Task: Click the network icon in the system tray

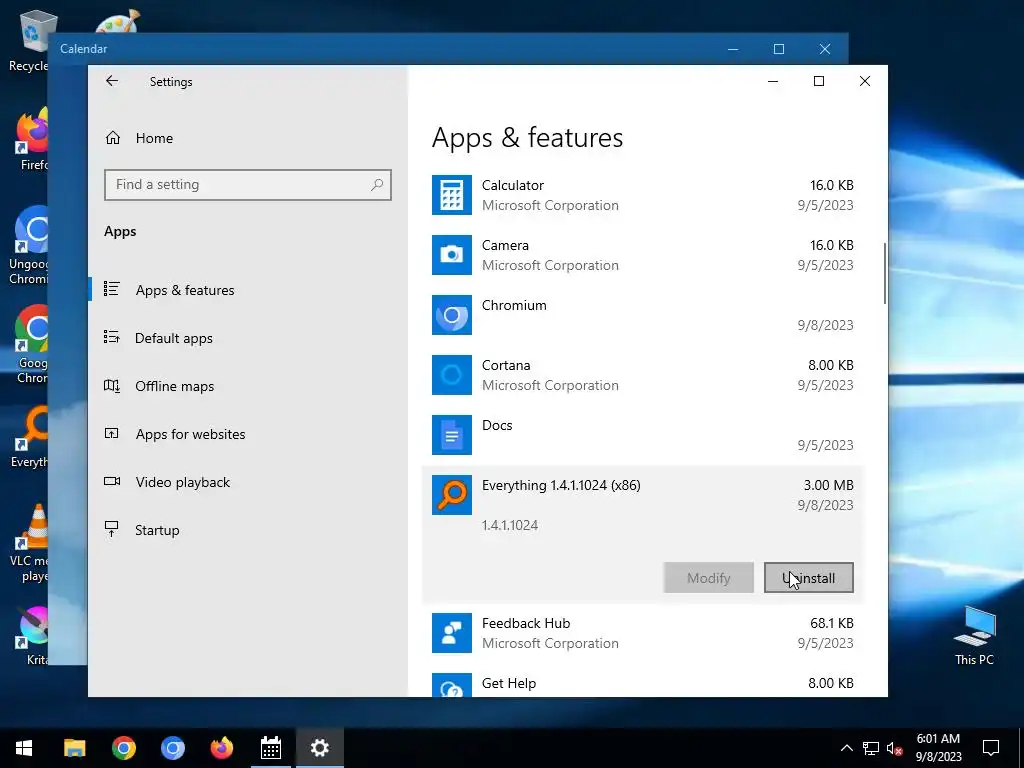Action: pyautogui.click(x=871, y=748)
